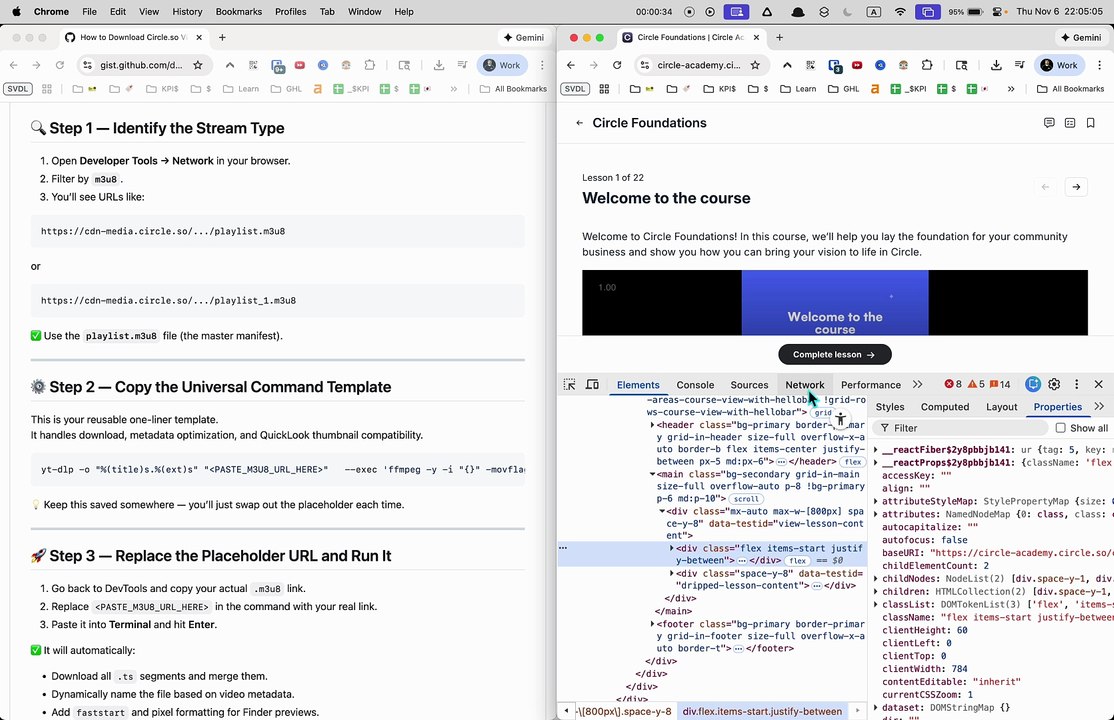Open the DevTools three-dot customize menu
Screen dimensions: 1114x720
pos(1076,385)
